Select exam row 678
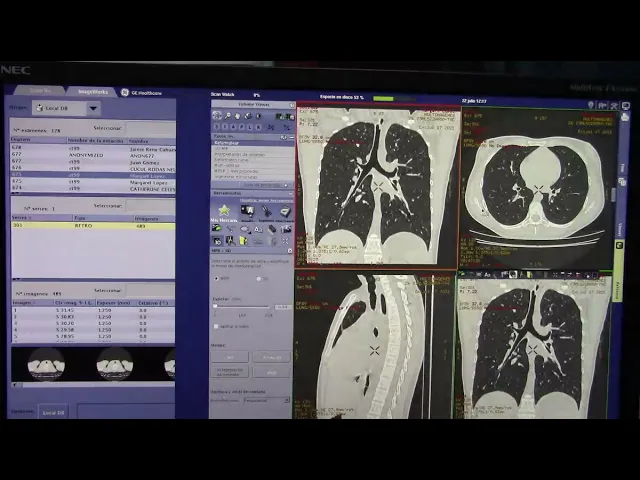This screenshot has width=640, height=480. click(x=93, y=148)
